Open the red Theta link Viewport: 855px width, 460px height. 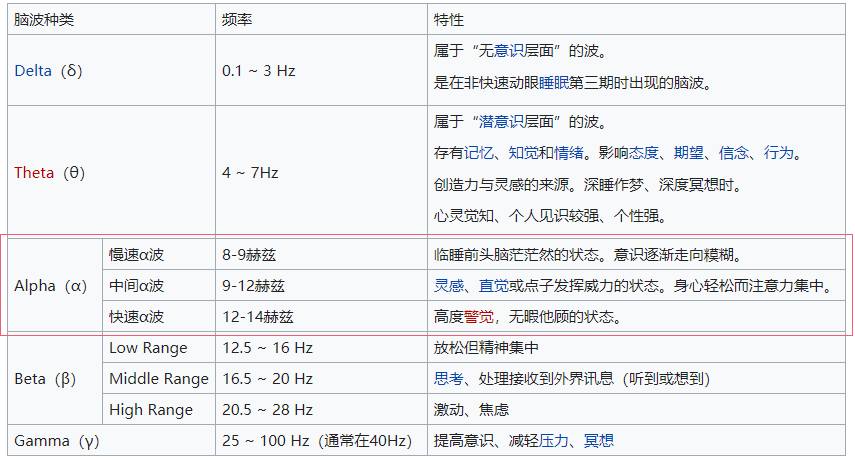(34, 173)
